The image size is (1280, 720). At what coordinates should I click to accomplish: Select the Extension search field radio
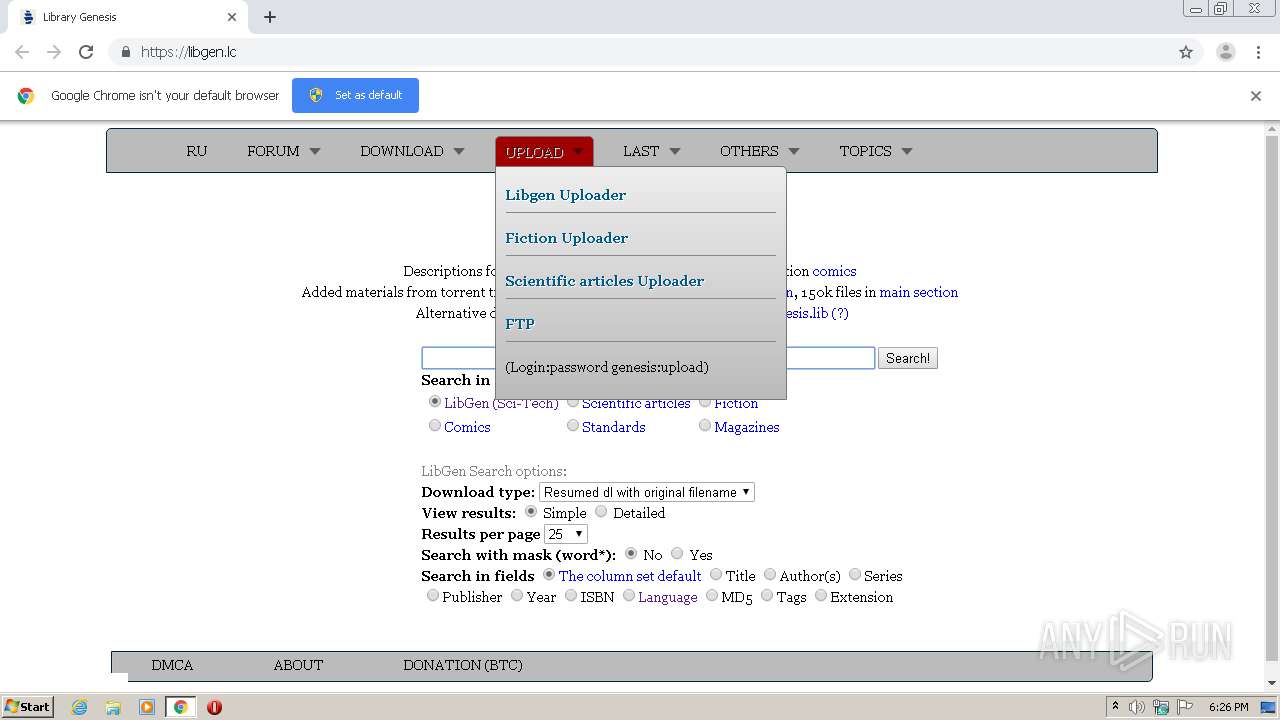(x=821, y=596)
